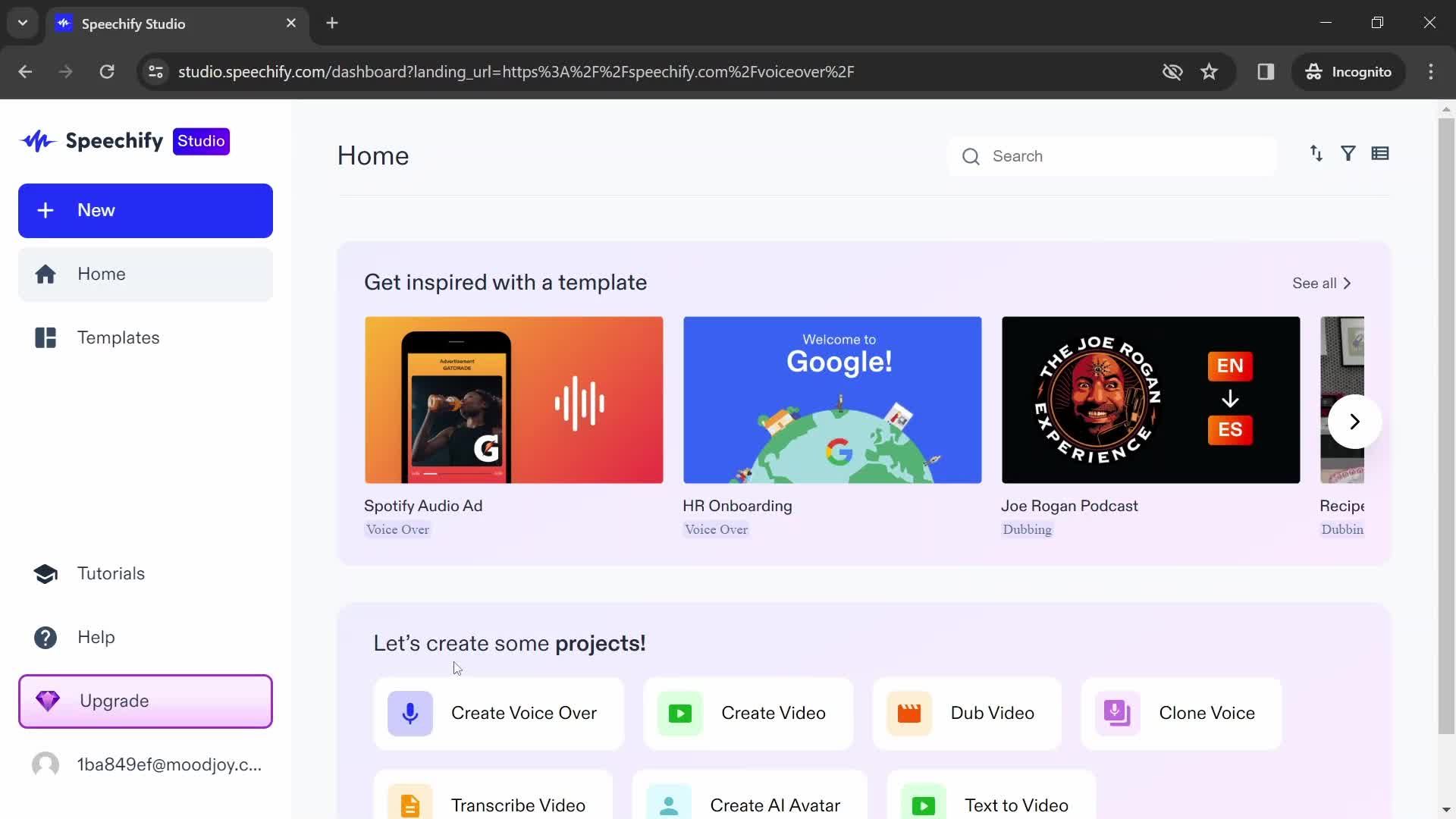
Task: Click the Speechify Studio logo
Action: [125, 141]
